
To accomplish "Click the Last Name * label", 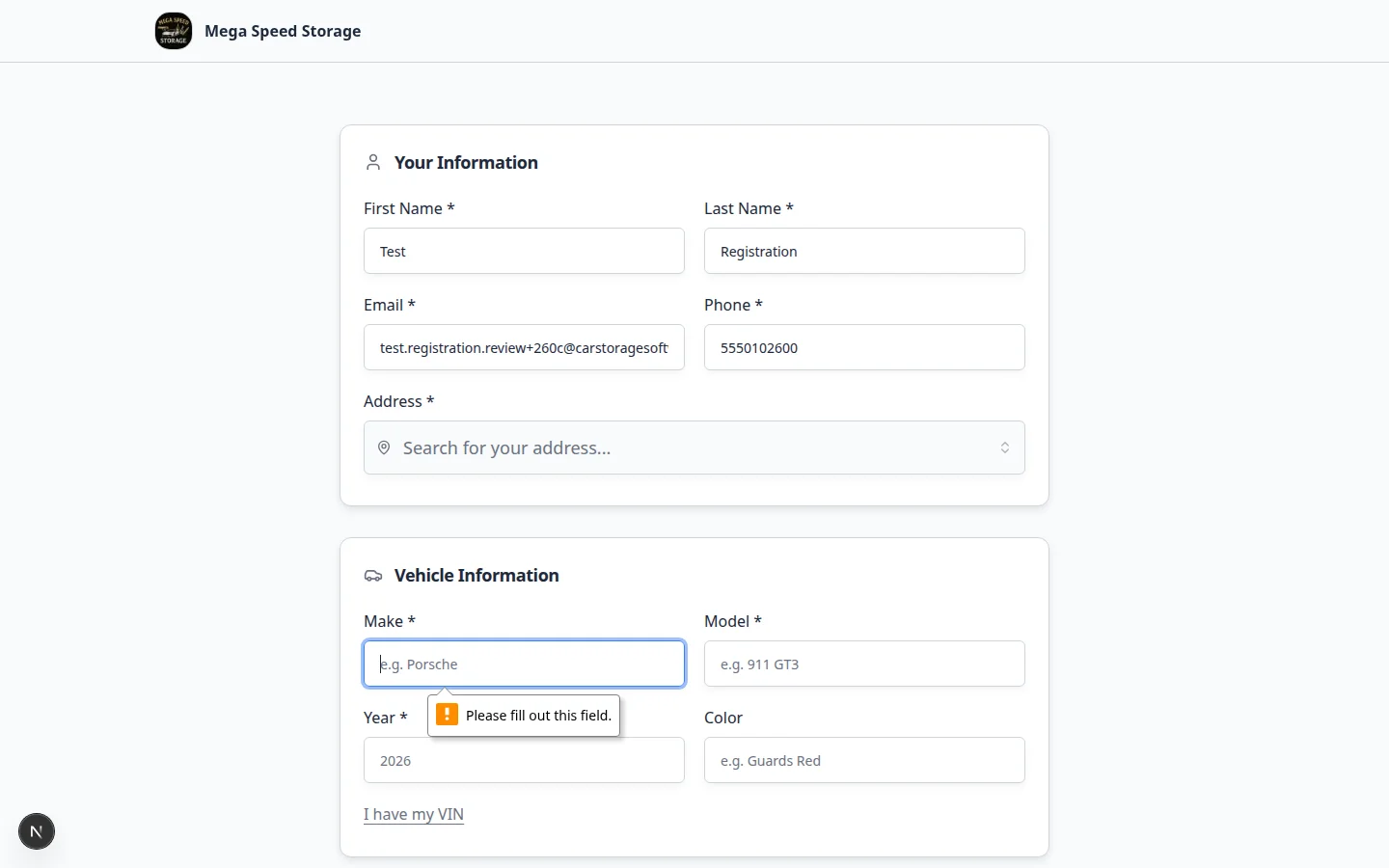I will pos(749,208).
